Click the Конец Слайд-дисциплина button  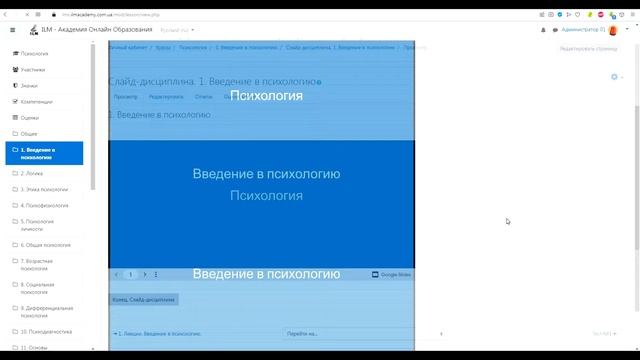(144, 300)
